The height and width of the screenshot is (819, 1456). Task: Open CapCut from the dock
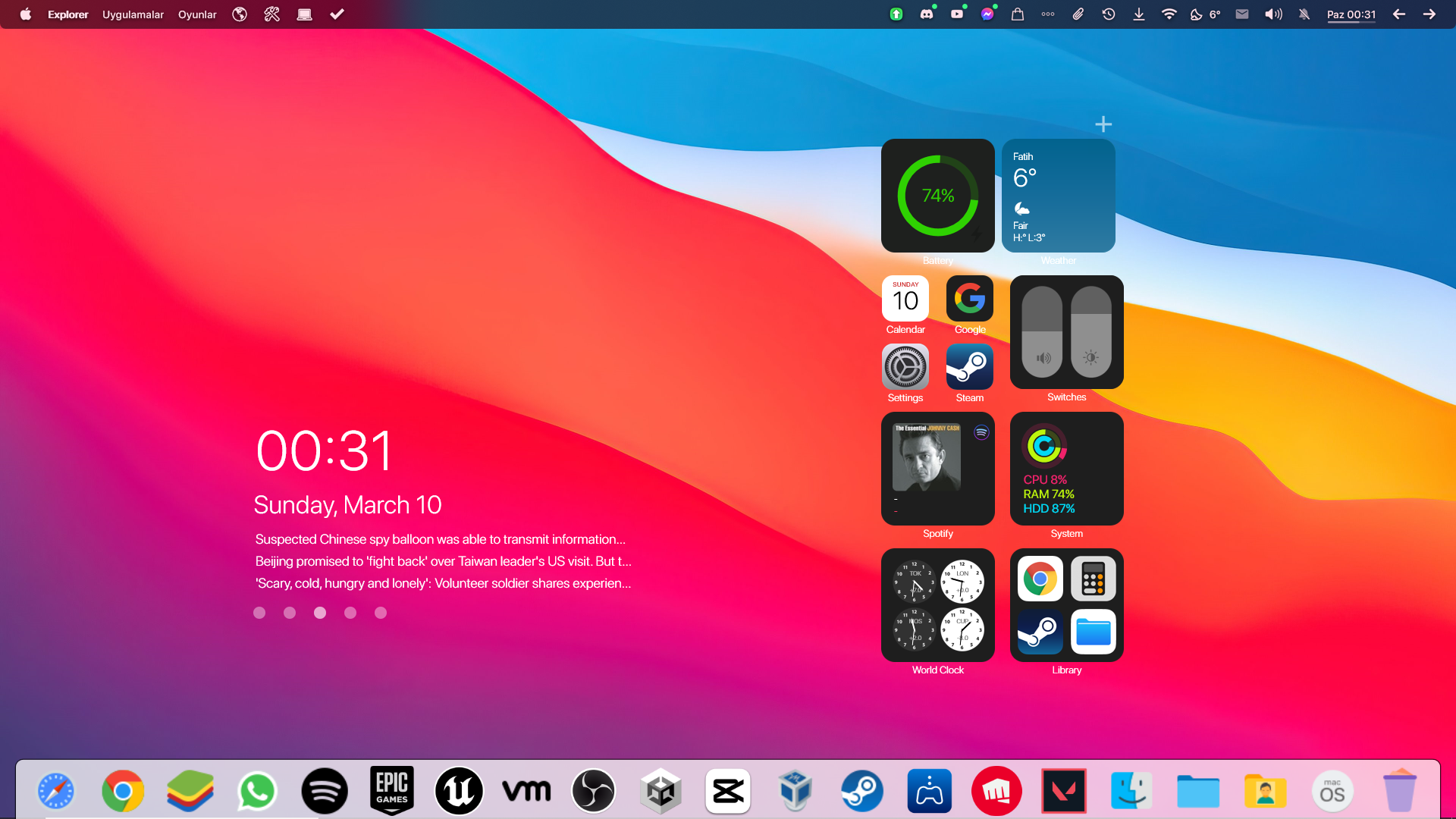(727, 791)
